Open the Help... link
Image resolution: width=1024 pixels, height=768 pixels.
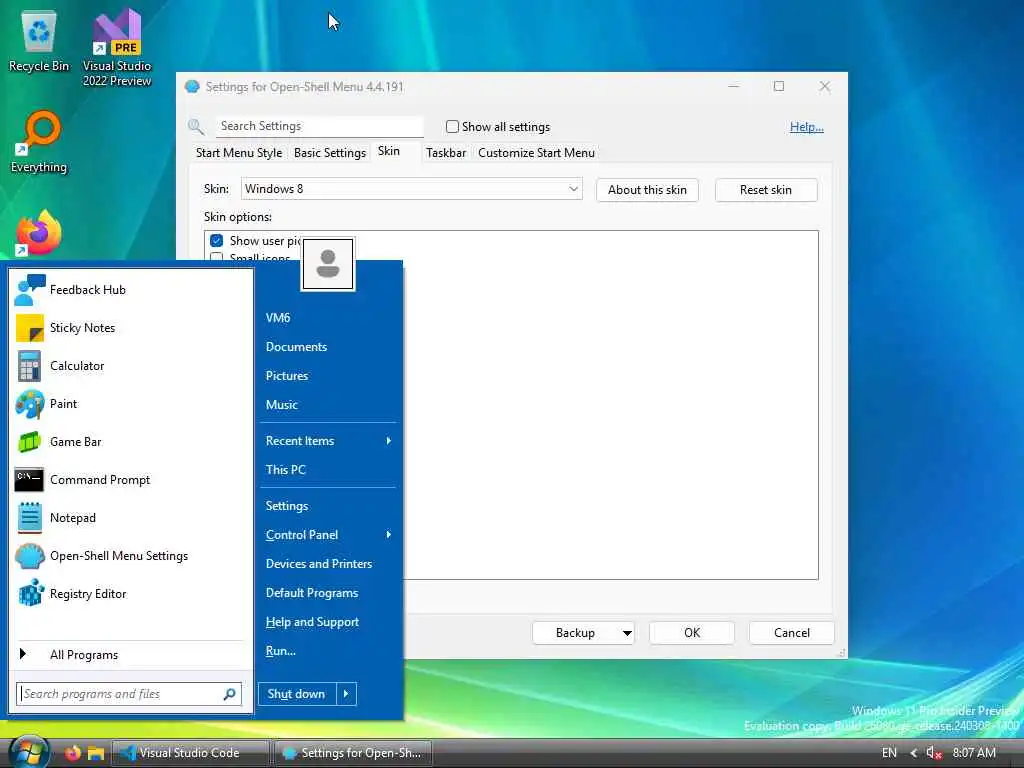pos(807,127)
